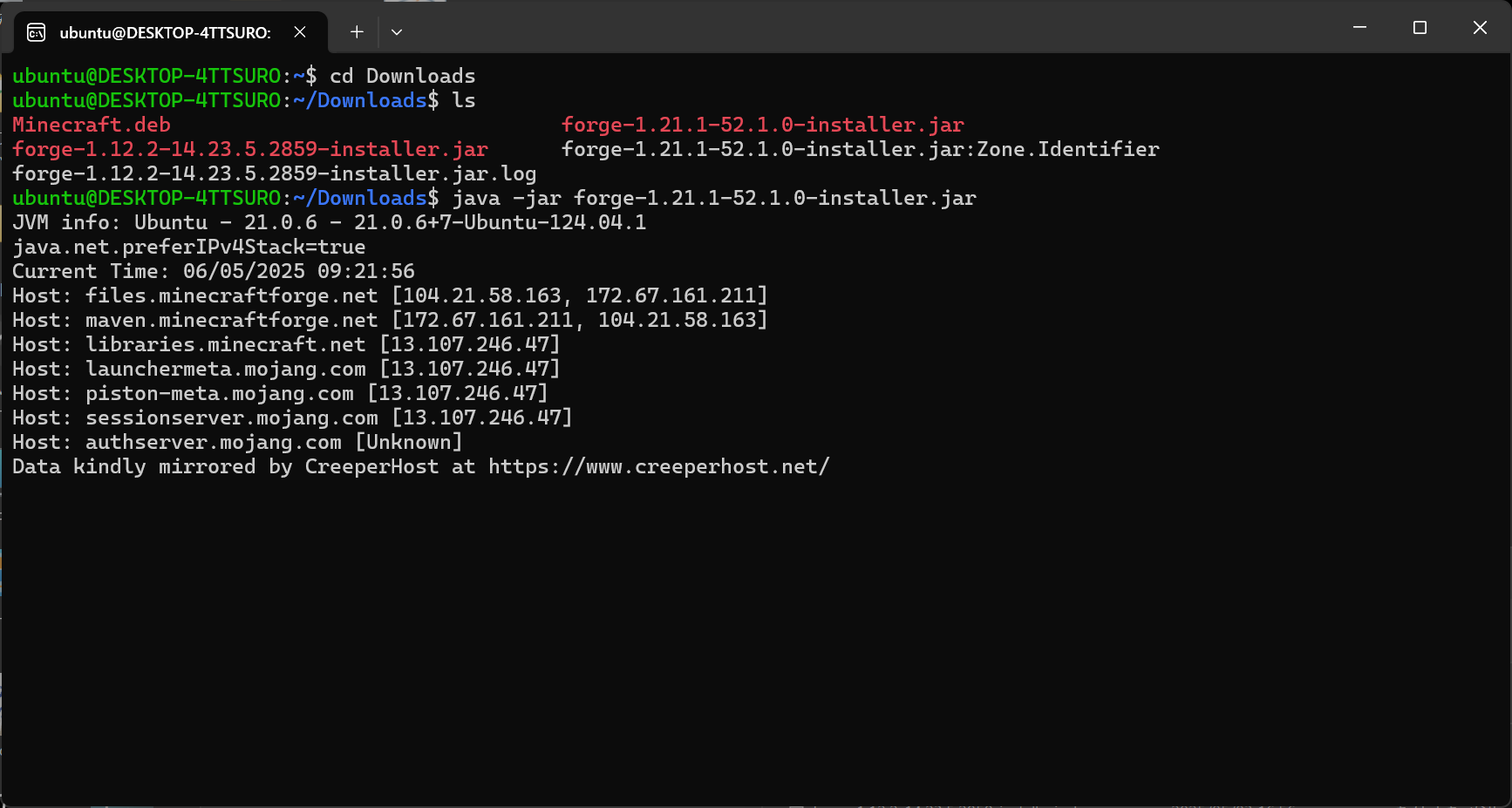Screen dimensions: 1512x808
Task: Click the Minecraft.deb filename in listing
Action: point(92,125)
